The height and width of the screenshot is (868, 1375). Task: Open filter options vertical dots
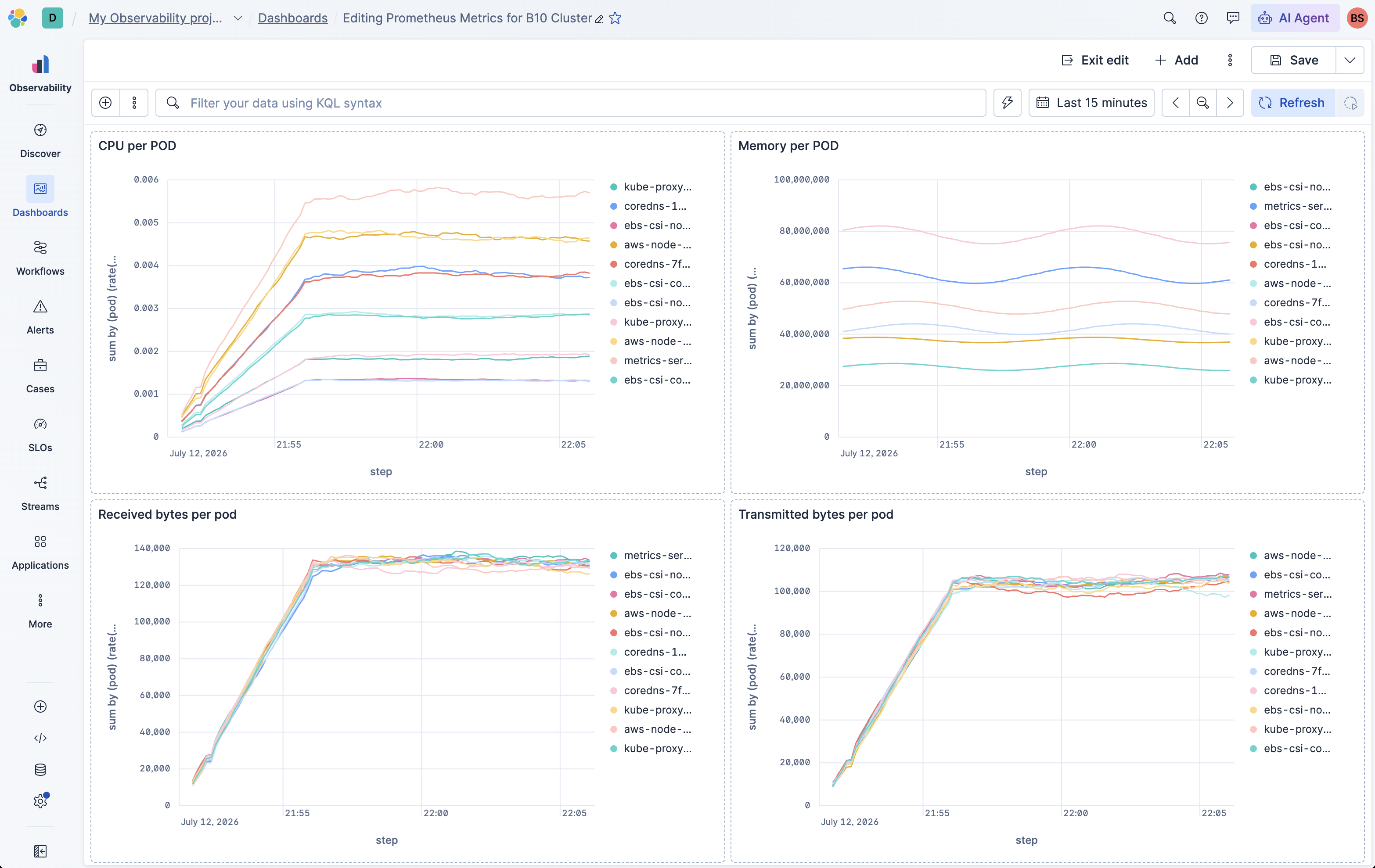[134, 103]
